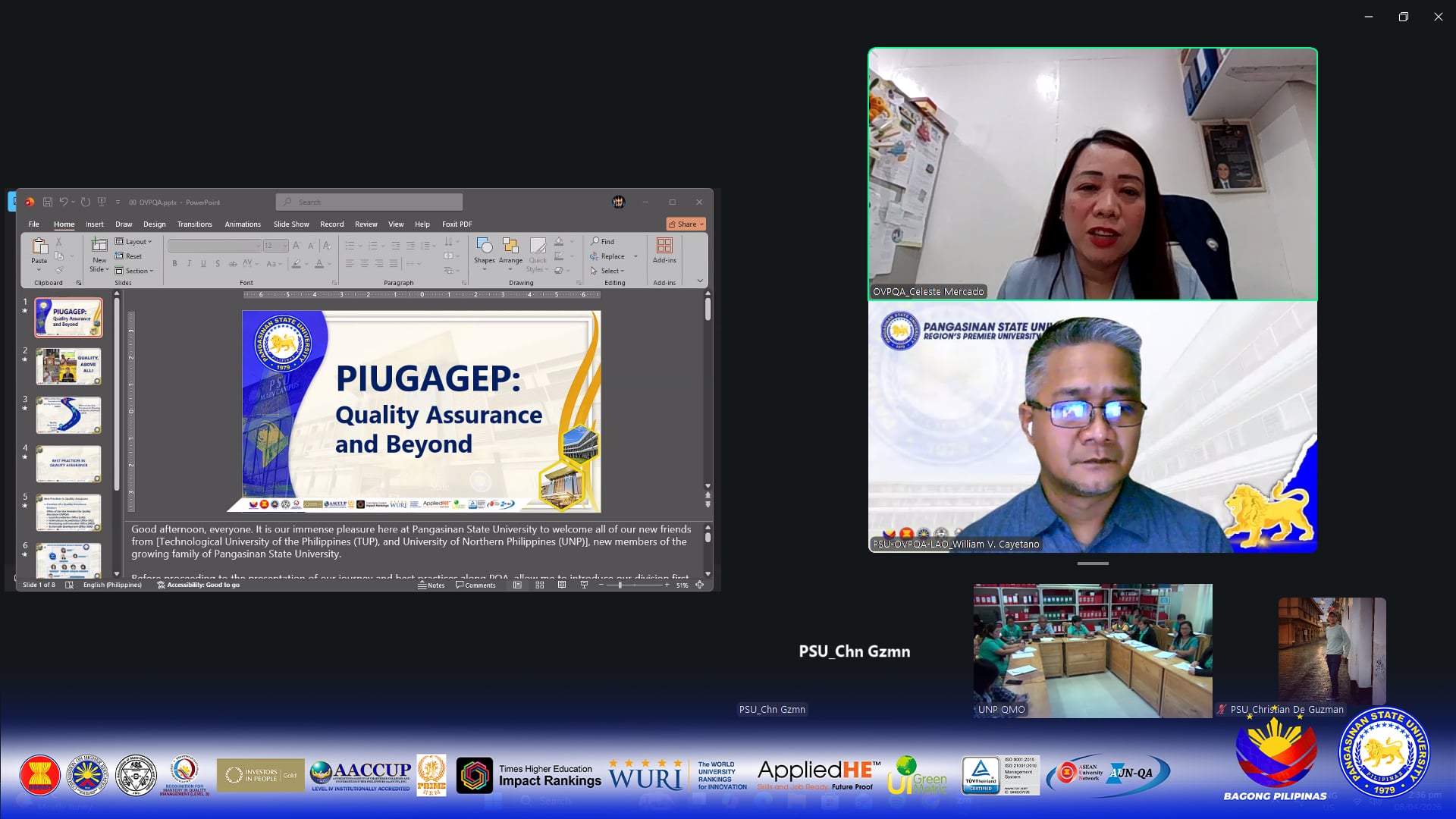Toggle Normal view button

pyautogui.click(x=517, y=585)
